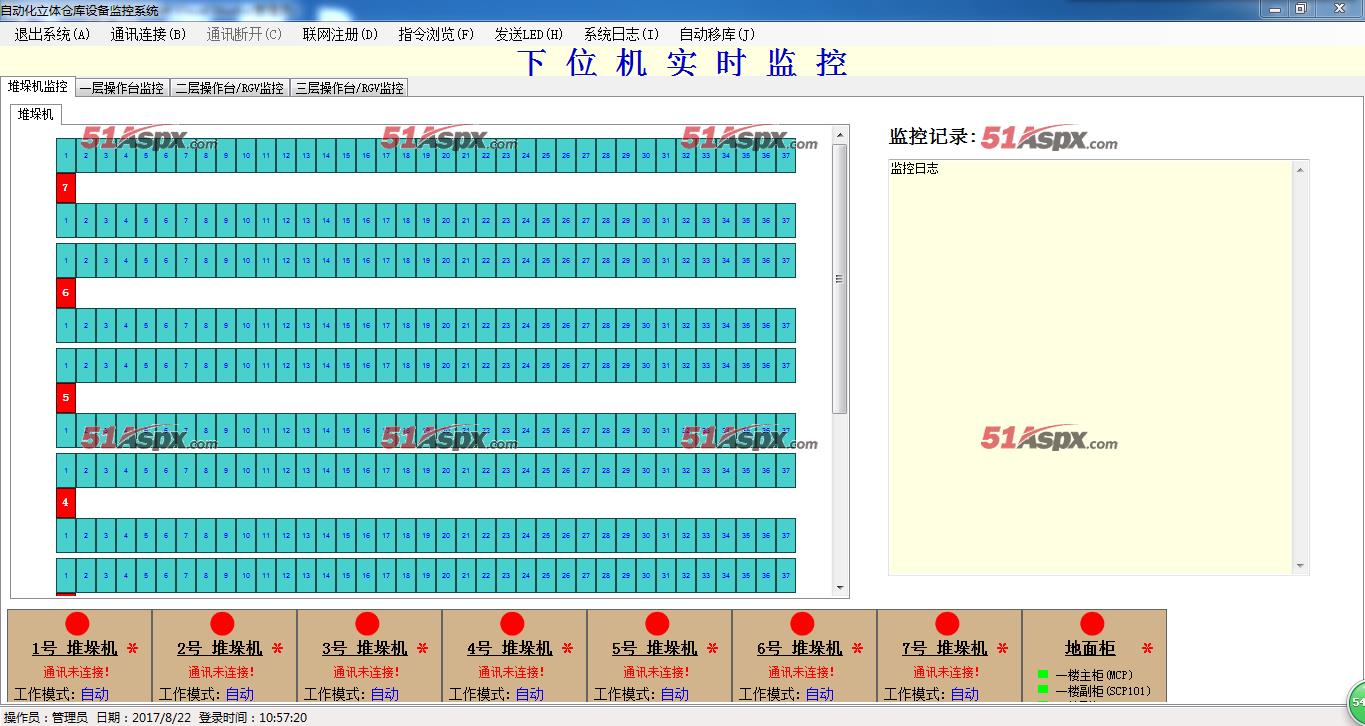Click the rack view scrollbar down arrow
The width and height of the screenshot is (1365, 726).
click(840, 588)
